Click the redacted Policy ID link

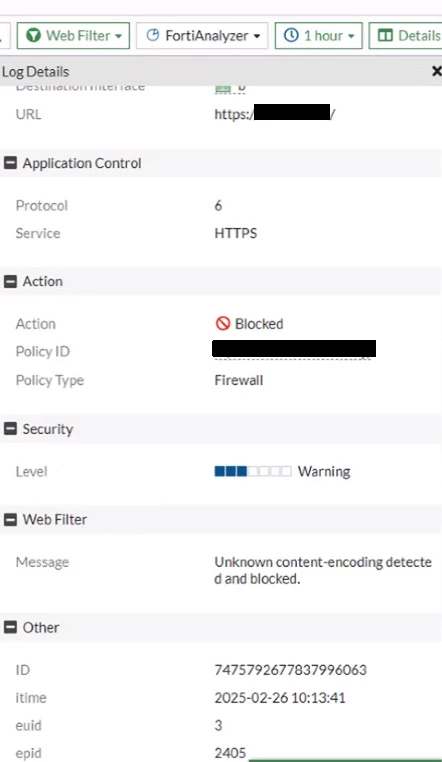(294, 349)
